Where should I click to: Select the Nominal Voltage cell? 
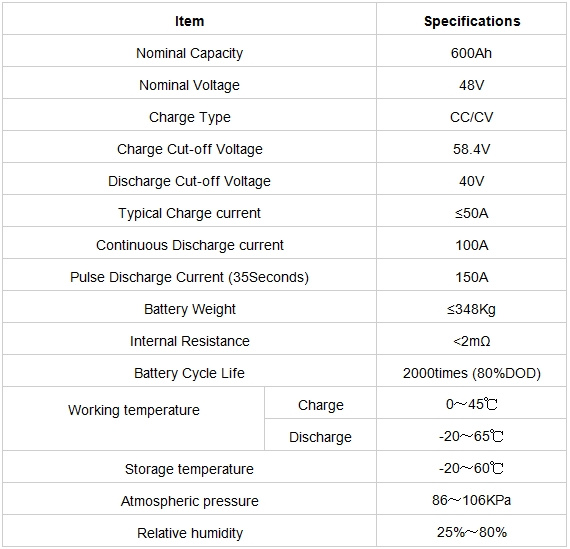pyautogui.click(x=189, y=85)
